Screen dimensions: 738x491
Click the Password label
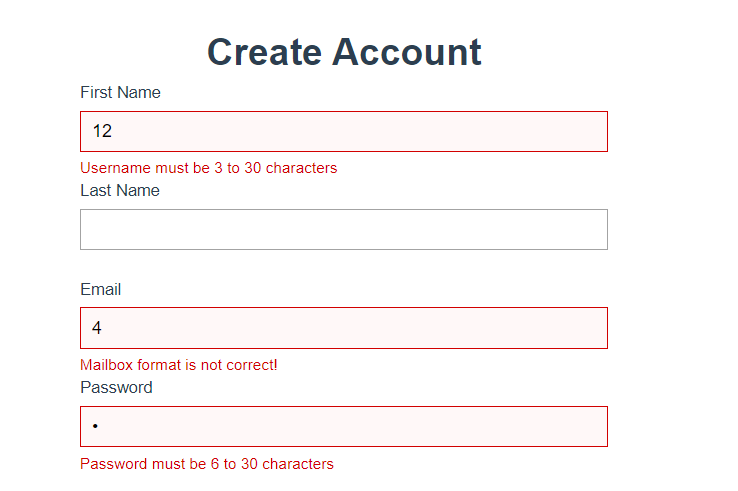116,388
